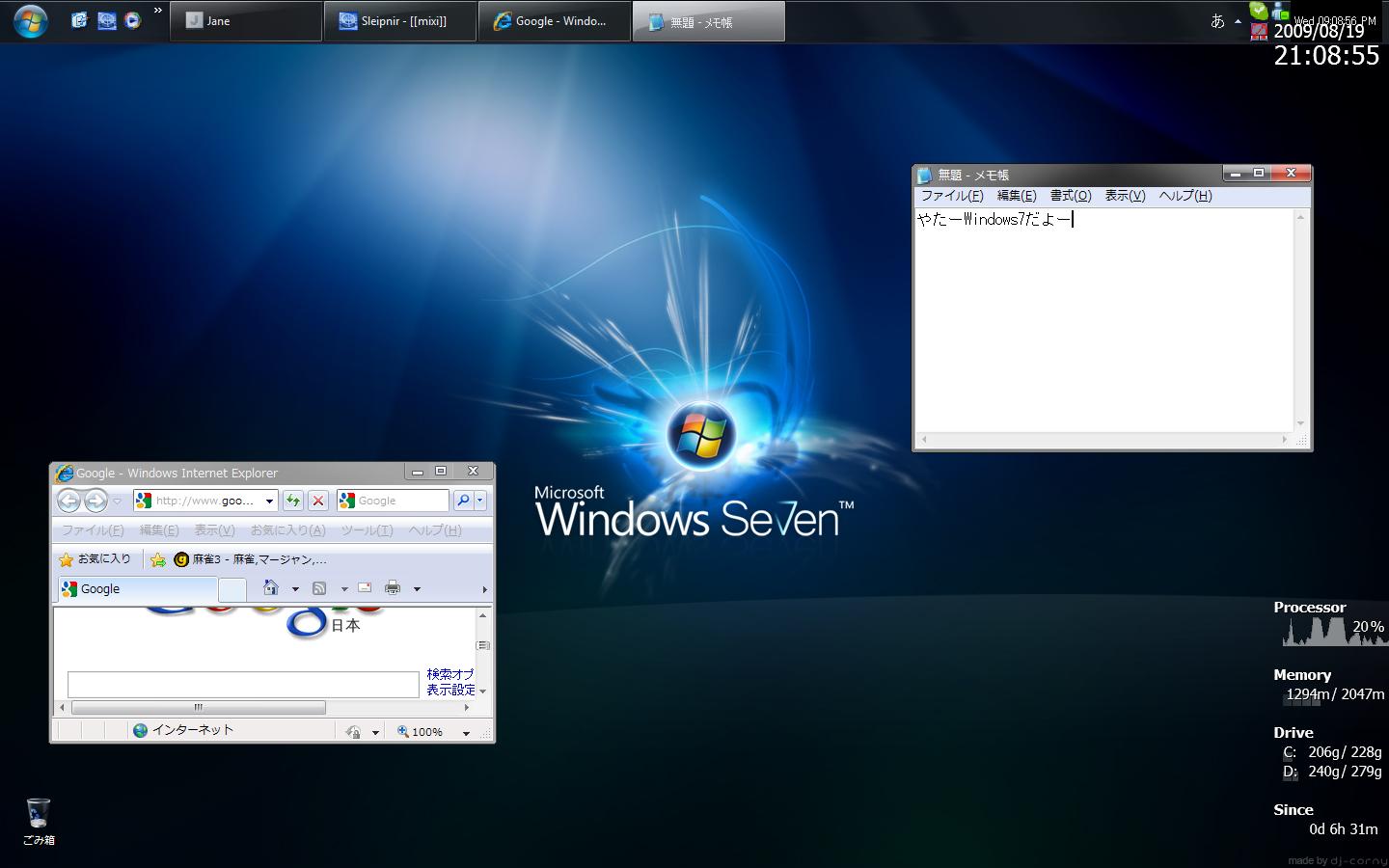Open a new blank tab in IE

coord(232,589)
